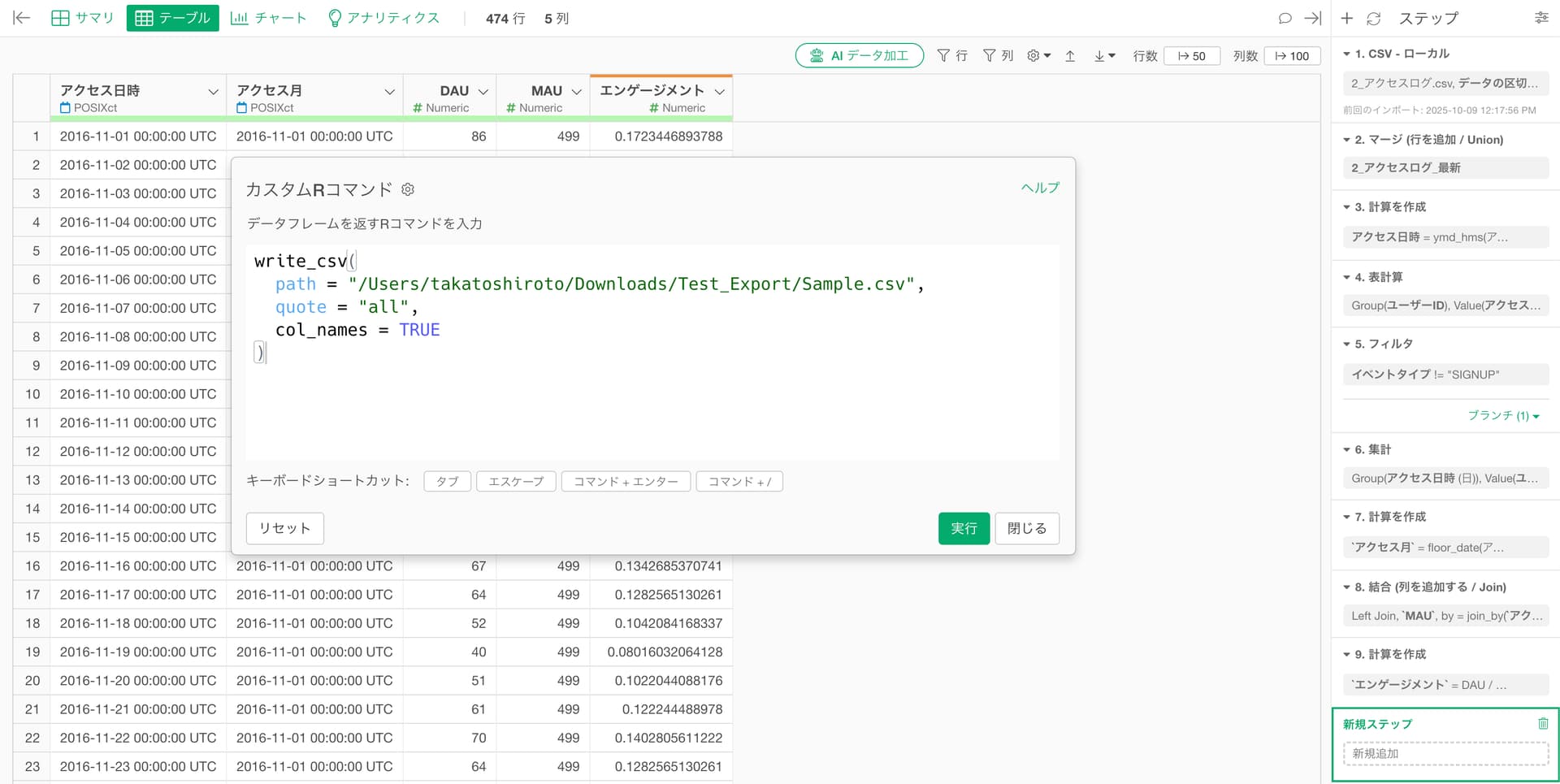Viewport: 1560px width, 784px height.
Task: Open the 列 filter funnel
Action: pos(998,55)
